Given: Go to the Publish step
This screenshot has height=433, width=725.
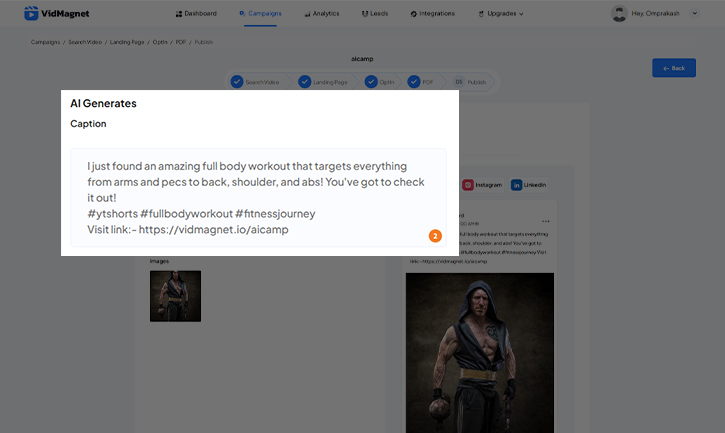Looking at the screenshot, I should pos(472,82).
